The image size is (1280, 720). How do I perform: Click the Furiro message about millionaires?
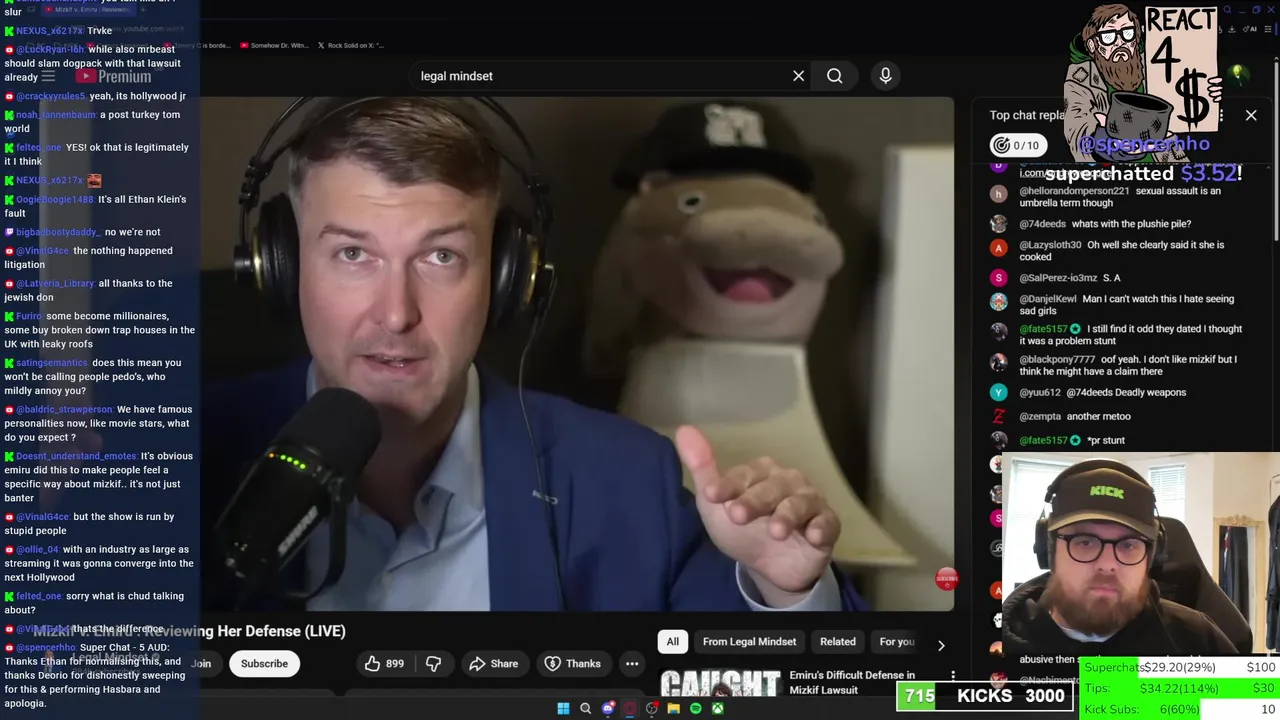(x=99, y=330)
